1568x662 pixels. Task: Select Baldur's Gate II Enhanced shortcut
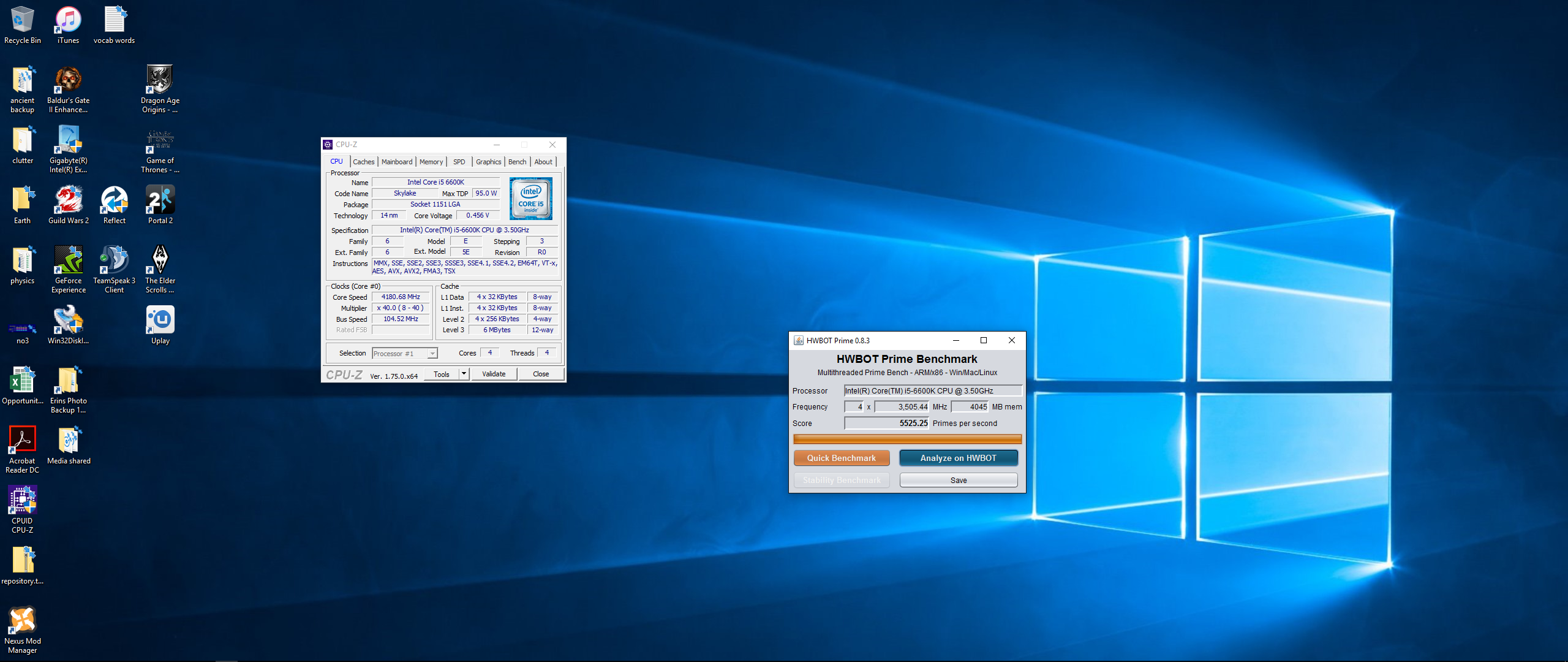click(68, 89)
